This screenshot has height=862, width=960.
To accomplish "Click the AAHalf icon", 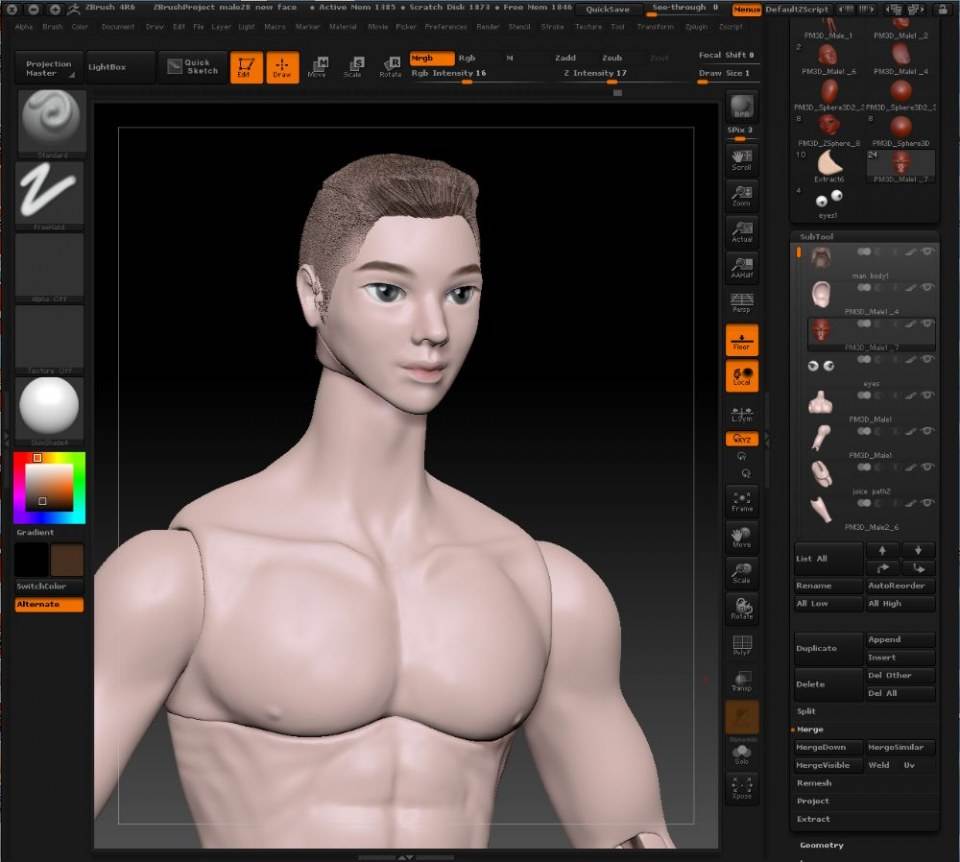I will click(741, 268).
